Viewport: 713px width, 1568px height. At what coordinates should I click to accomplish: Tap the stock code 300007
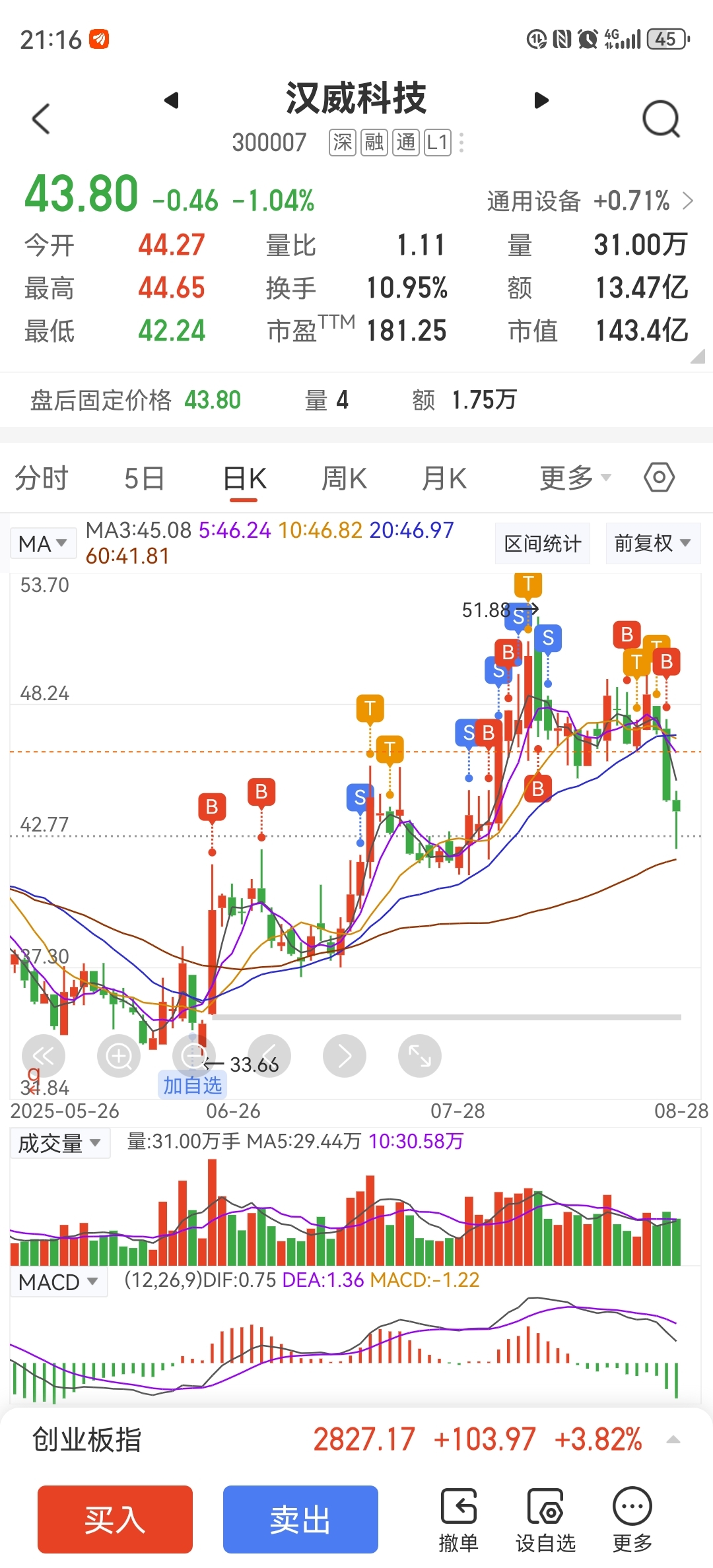tap(269, 143)
